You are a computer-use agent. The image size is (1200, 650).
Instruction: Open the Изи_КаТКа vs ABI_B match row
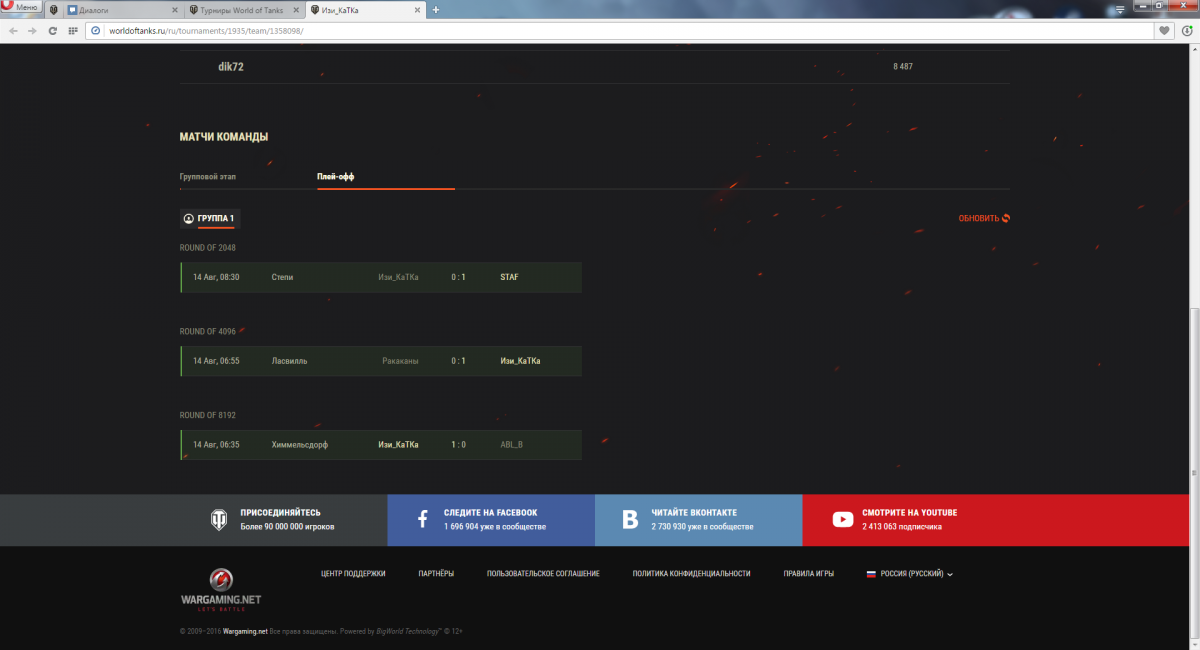(381, 445)
